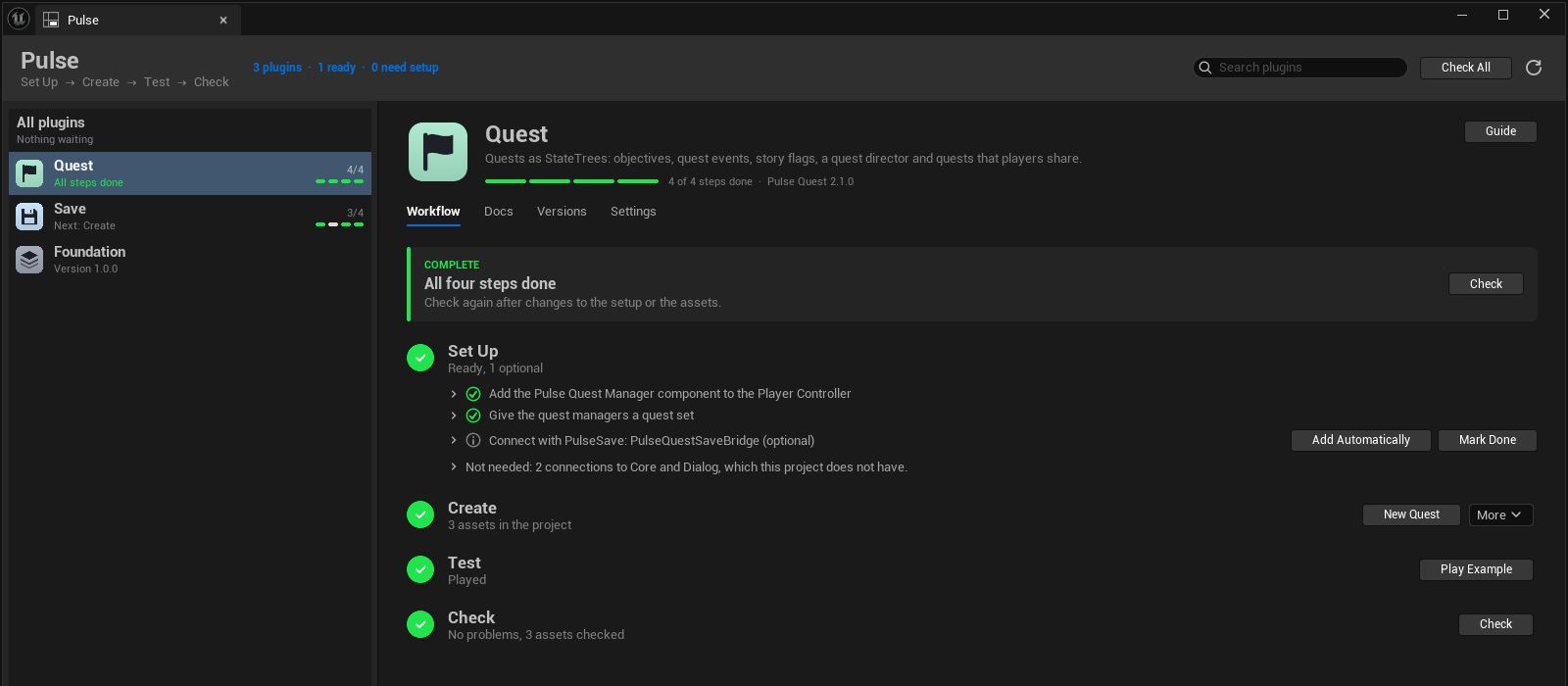Expand the Not needed connections row

tap(454, 466)
